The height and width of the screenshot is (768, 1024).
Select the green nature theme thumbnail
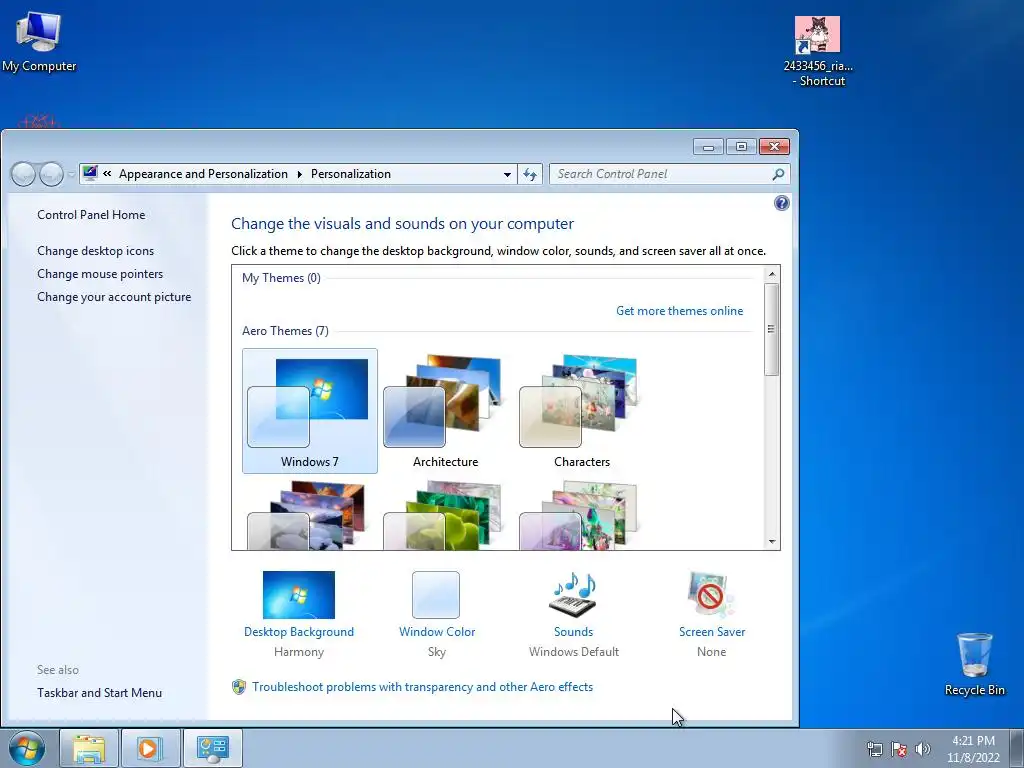(445, 515)
